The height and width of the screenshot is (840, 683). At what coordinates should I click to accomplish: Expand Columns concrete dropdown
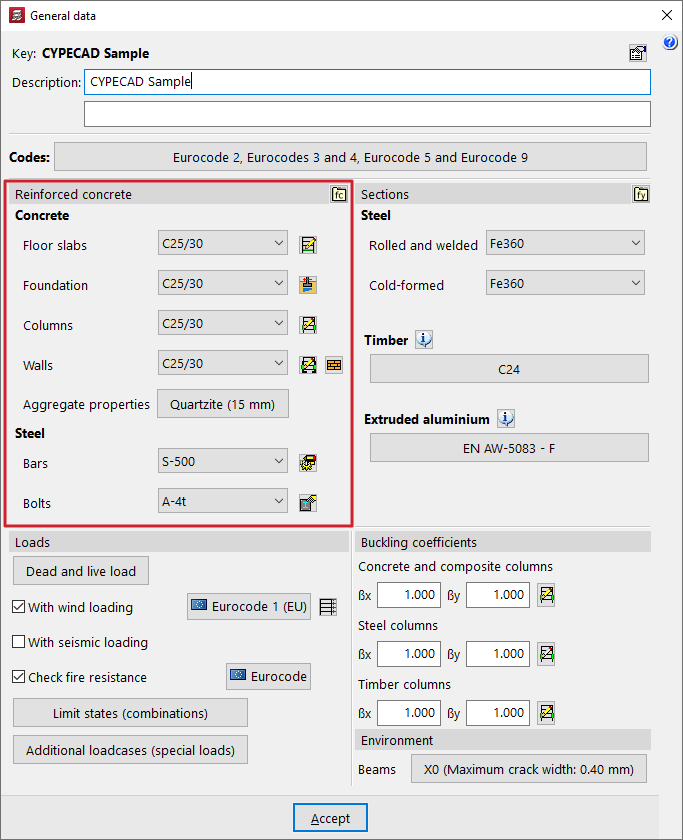pyautogui.click(x=223, y=324)
